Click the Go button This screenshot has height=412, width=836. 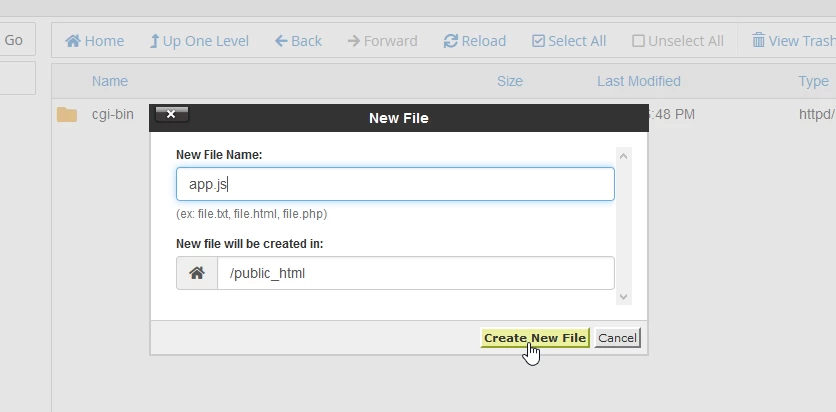tap(14, 40)
